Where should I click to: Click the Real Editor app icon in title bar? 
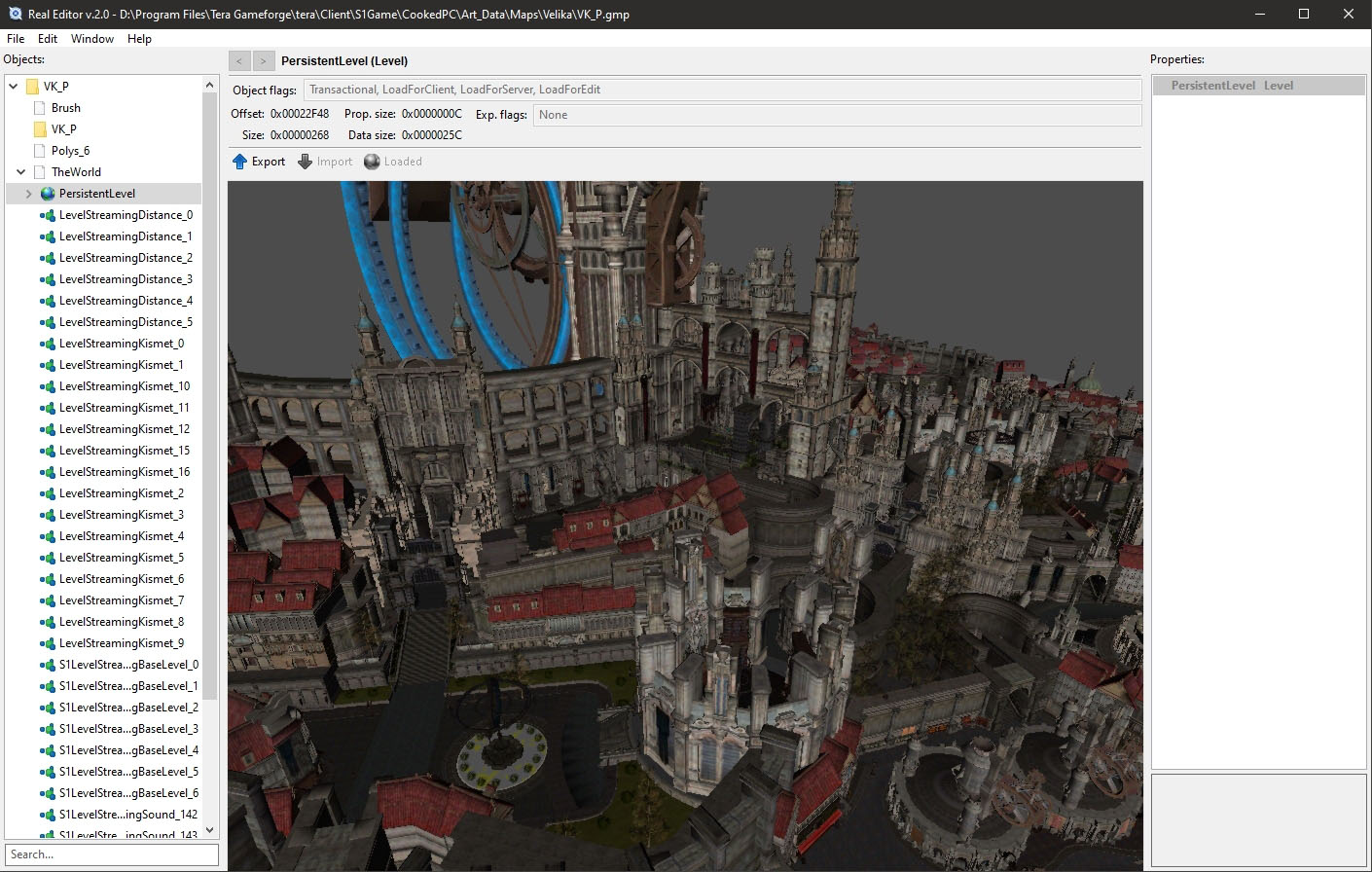pyautogui.click(x=15, y=14)
